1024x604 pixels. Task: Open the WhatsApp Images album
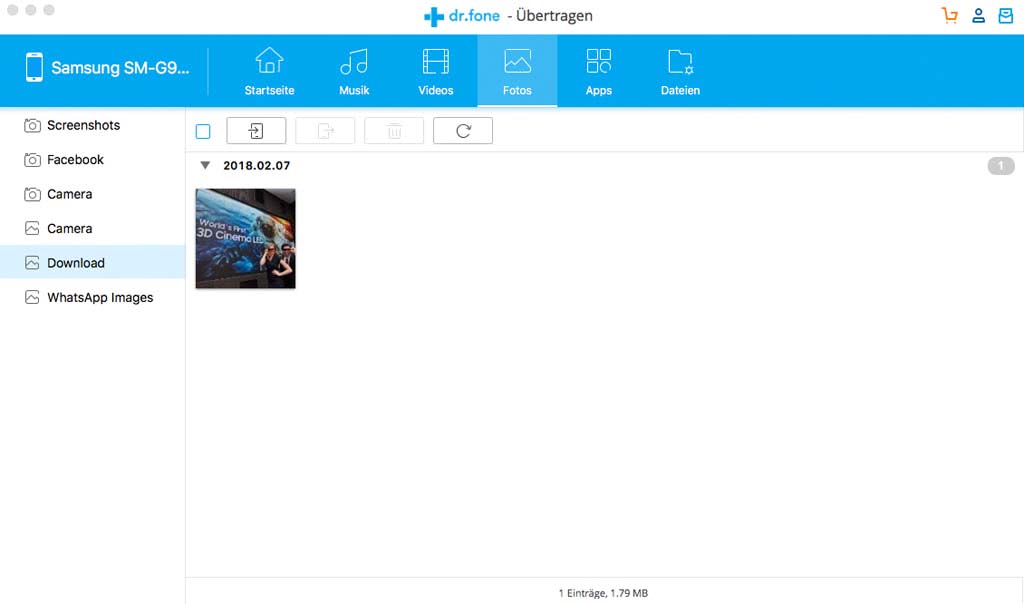100,297
